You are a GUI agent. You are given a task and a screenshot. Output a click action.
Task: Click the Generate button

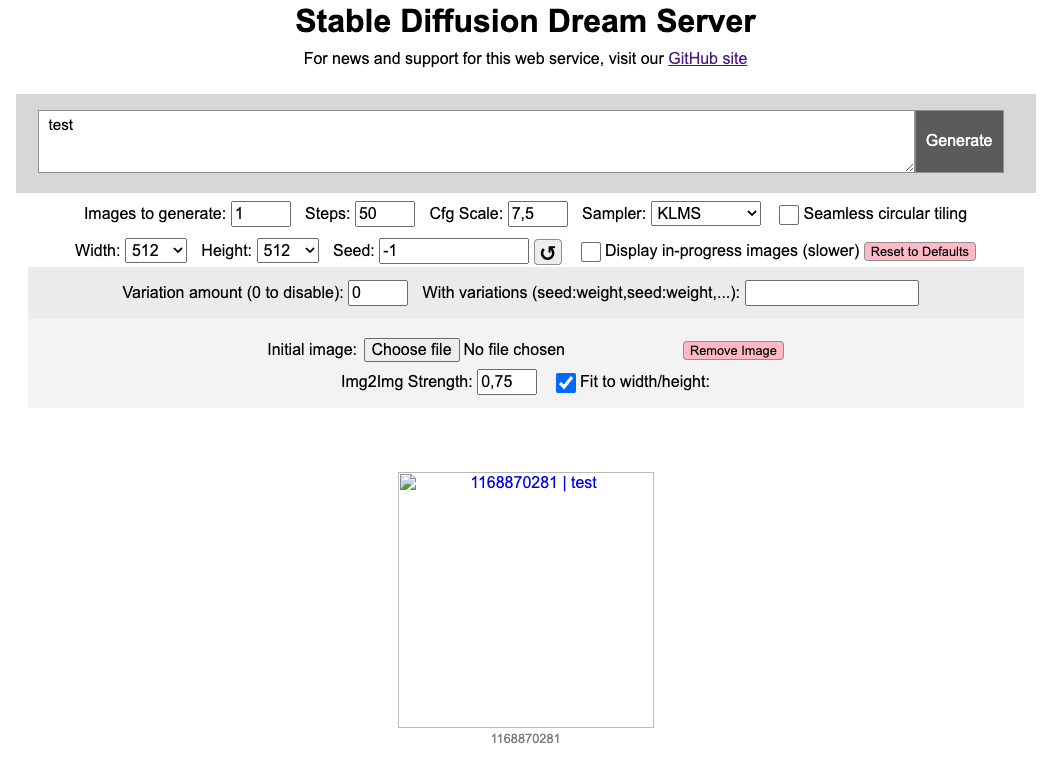click(959, 141)
